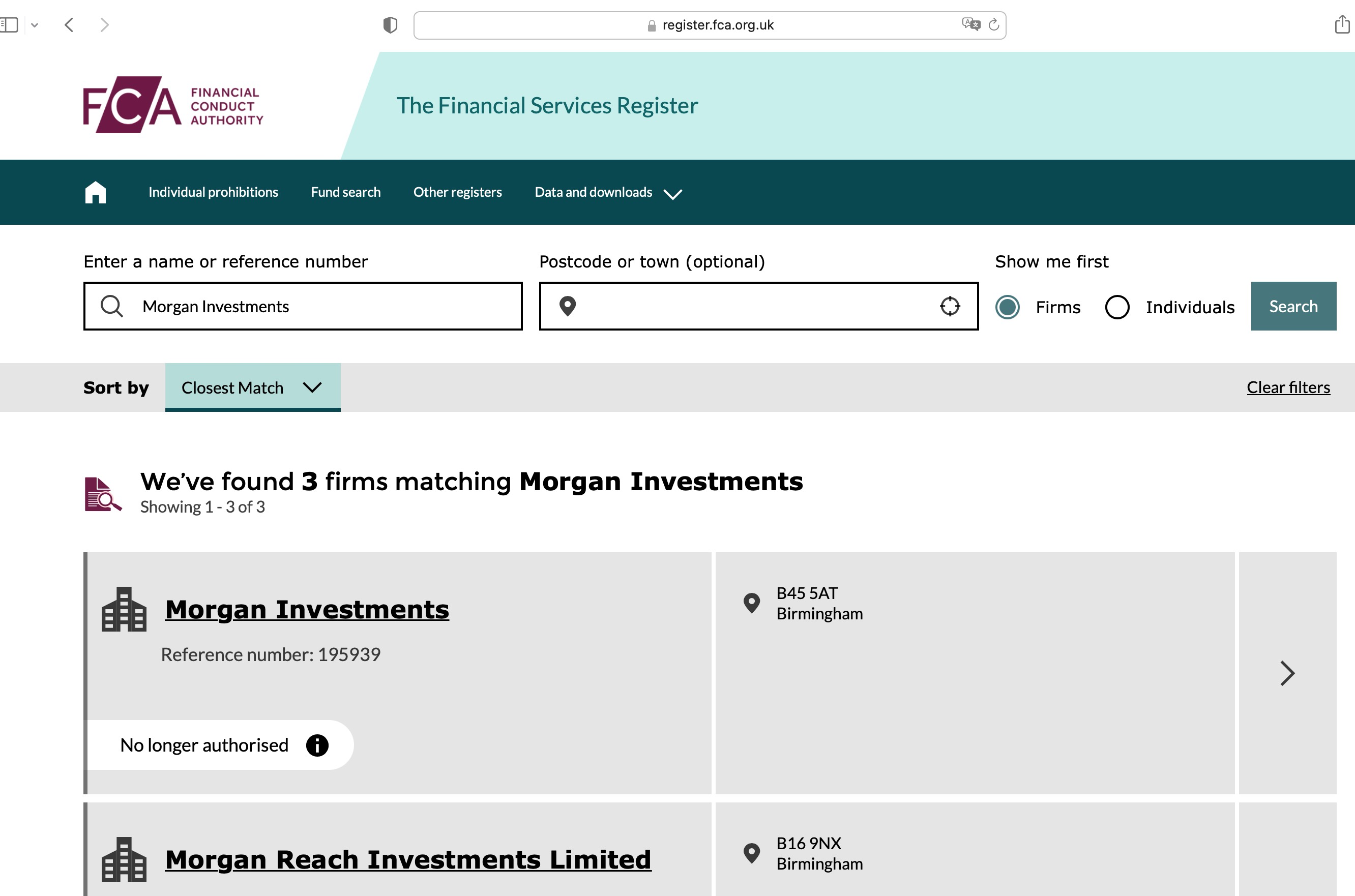Click the Postcode or town input field
The image size is (1355, 896).
pyautogui.click(x=754, y=306)
